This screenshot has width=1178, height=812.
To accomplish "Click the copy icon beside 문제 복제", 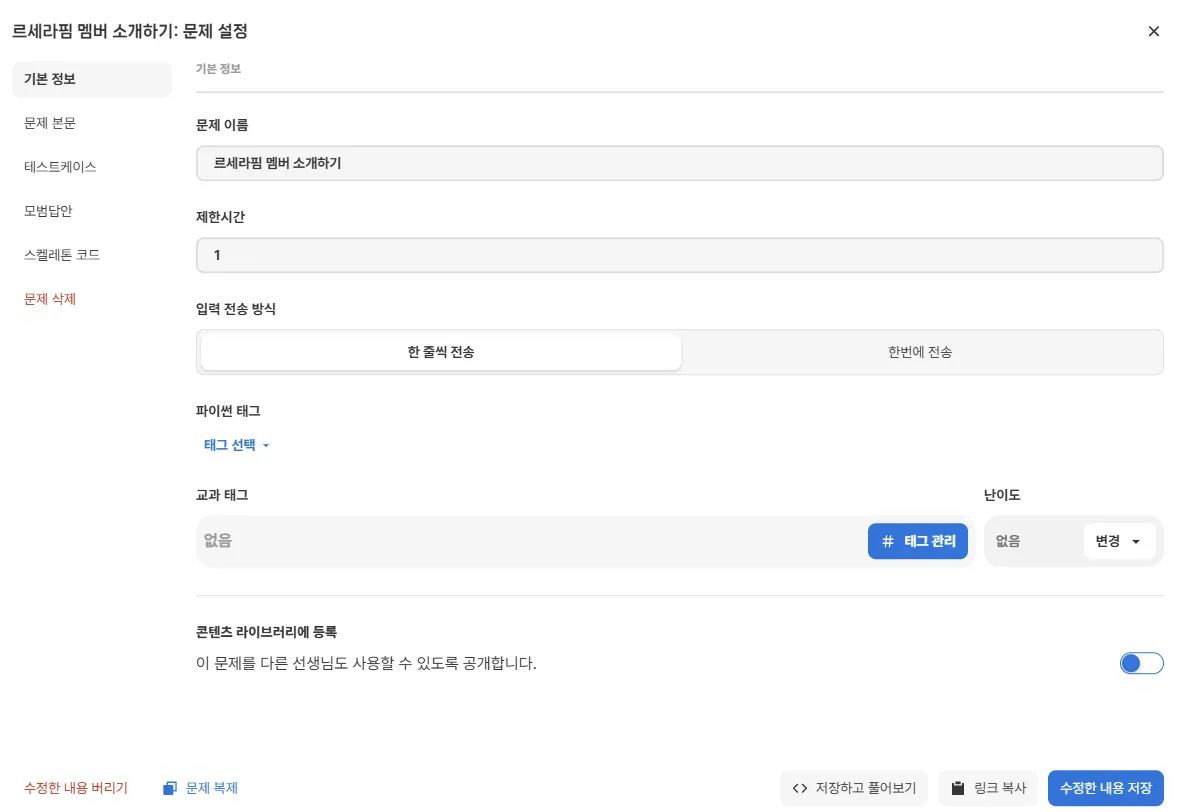I will 170,788.
